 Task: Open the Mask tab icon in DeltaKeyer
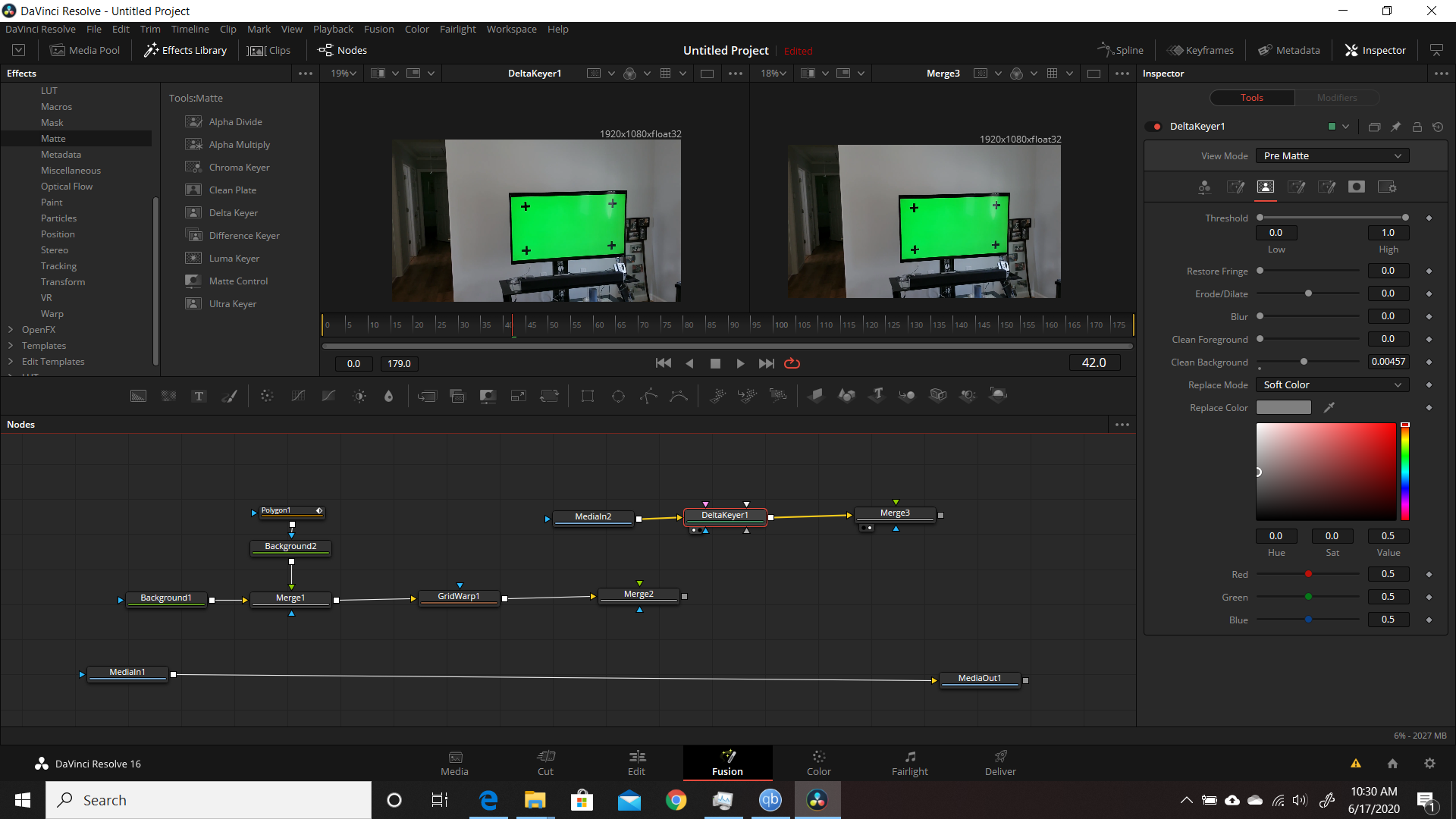coord(1357,187)
